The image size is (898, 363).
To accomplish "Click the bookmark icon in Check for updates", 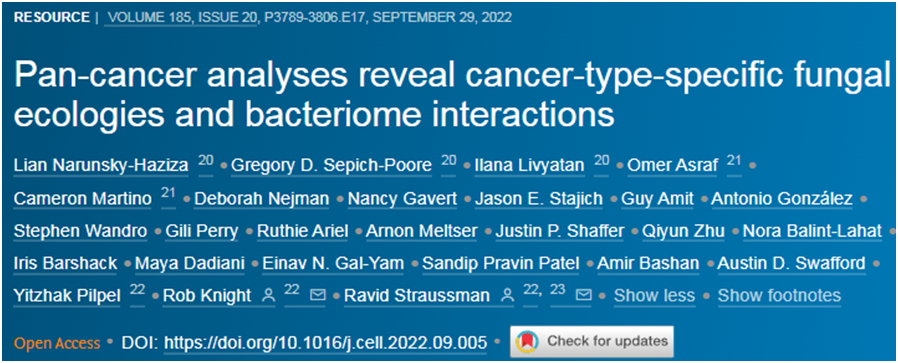I will click(526, 342).
